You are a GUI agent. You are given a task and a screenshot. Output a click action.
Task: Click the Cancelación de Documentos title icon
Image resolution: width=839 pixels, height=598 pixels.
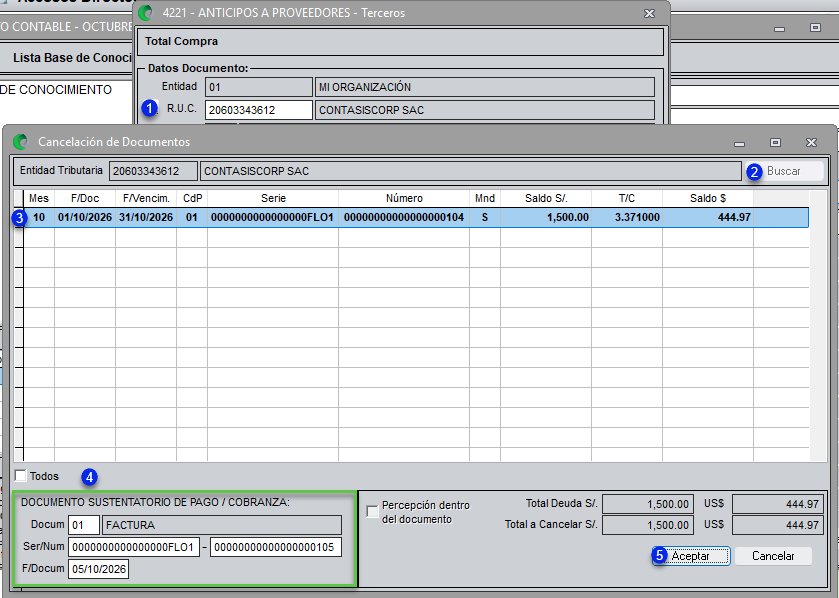(20, 142)
